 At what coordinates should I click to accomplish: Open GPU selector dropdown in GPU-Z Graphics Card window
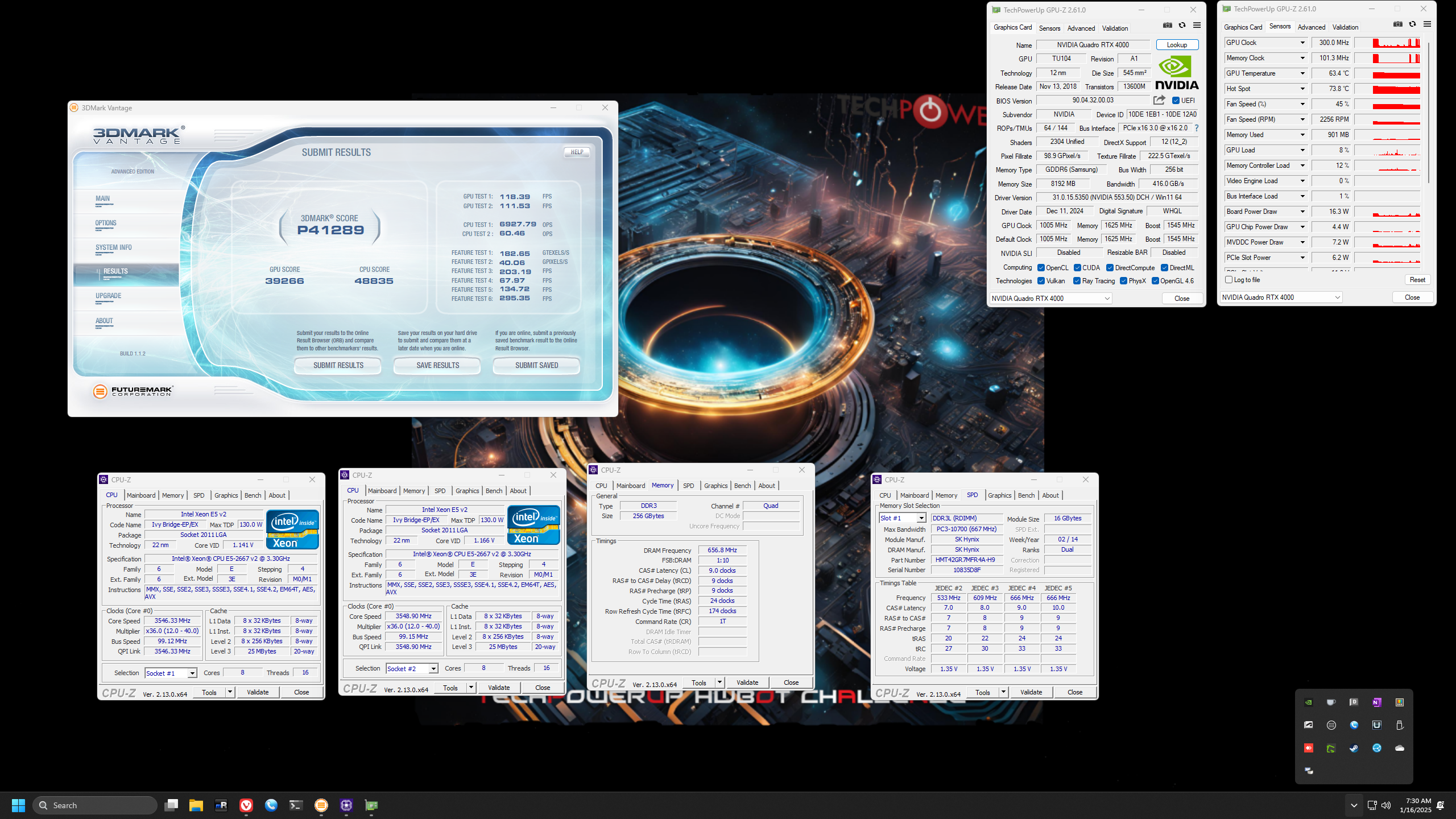click(x=1050, y=299)
